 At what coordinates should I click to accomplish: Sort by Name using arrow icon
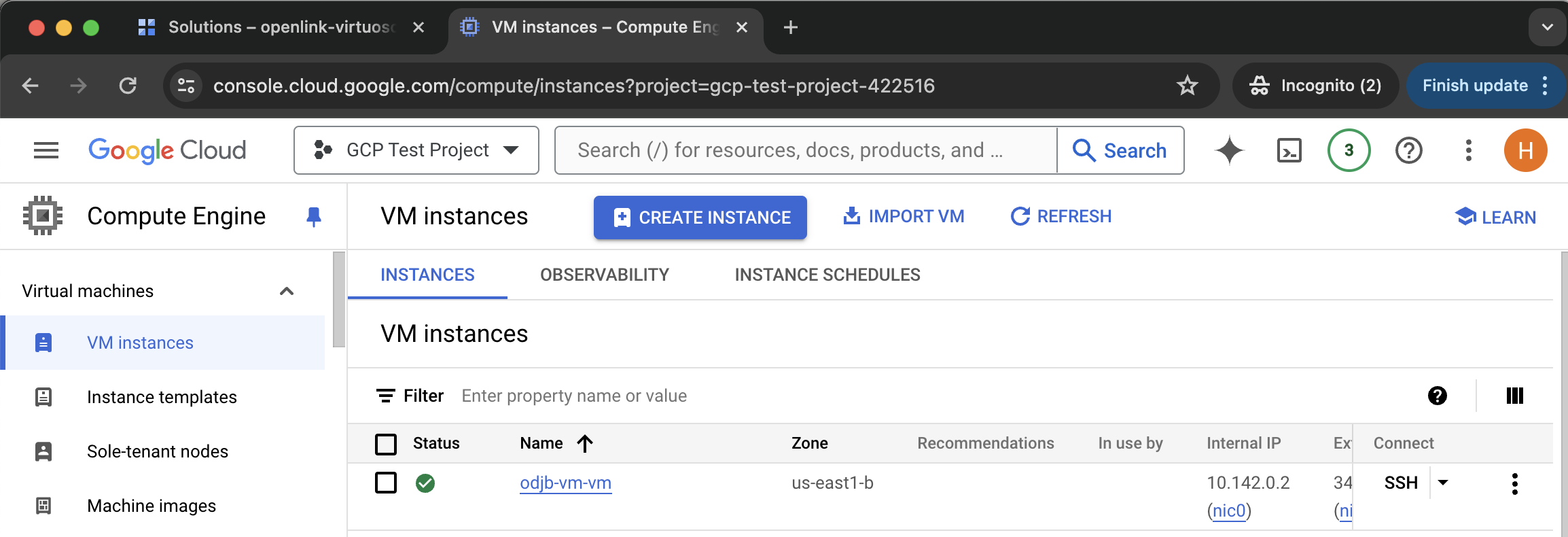[x=585, y=443]
